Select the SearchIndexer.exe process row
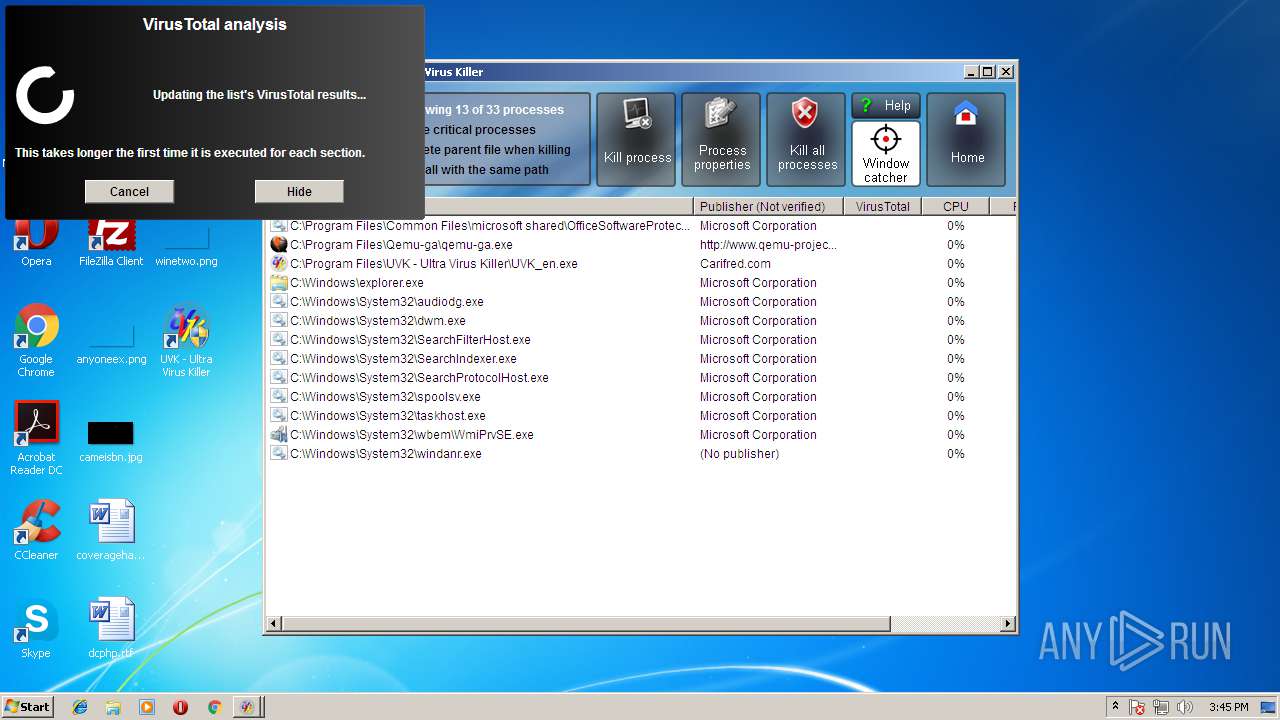Image resolution: width=1280 pixels, height=720 pixels. point(640,359)
